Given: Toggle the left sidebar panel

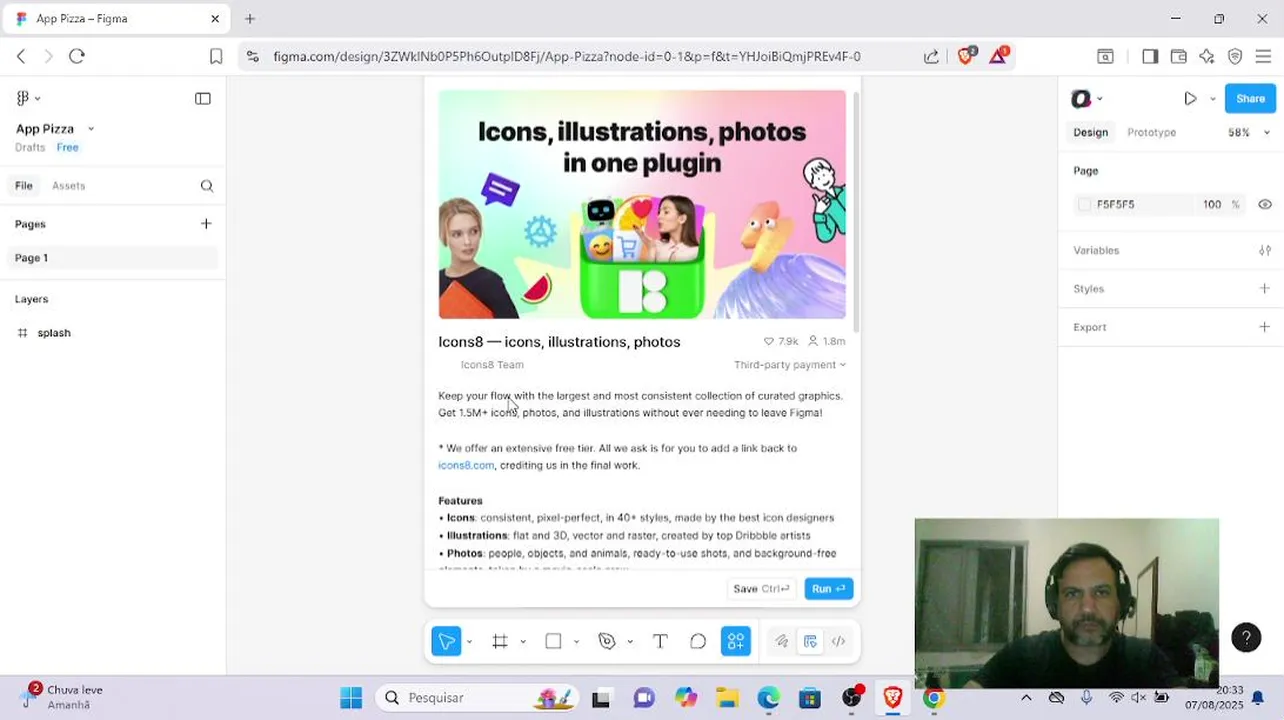Looking at the screenshot, I should tap(203, 98).
